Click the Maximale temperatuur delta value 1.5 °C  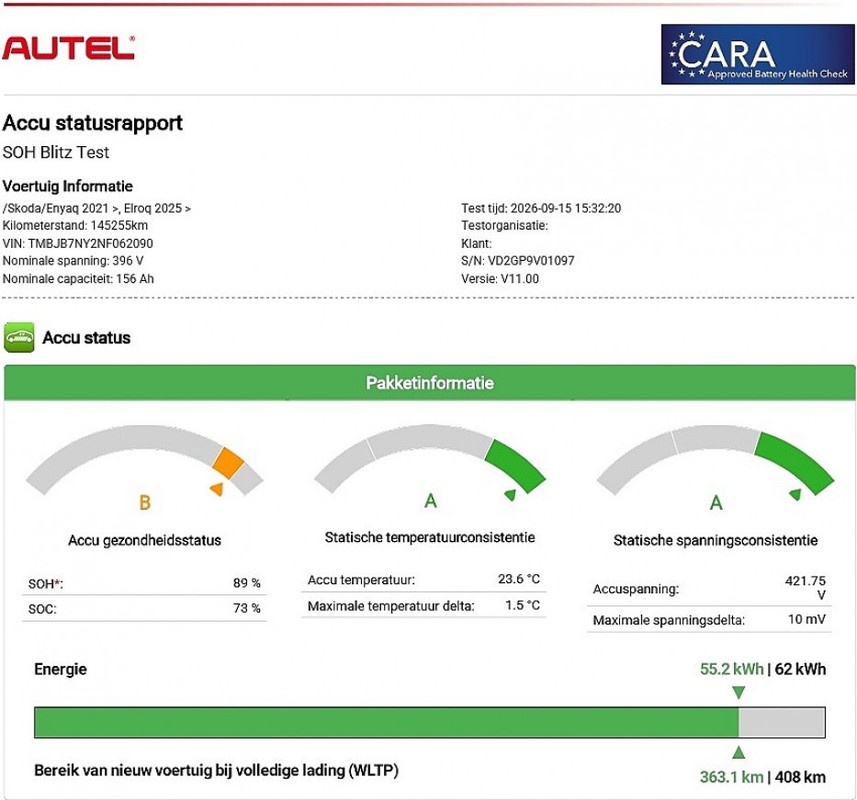pyautogui.click(x=523, y=605)
